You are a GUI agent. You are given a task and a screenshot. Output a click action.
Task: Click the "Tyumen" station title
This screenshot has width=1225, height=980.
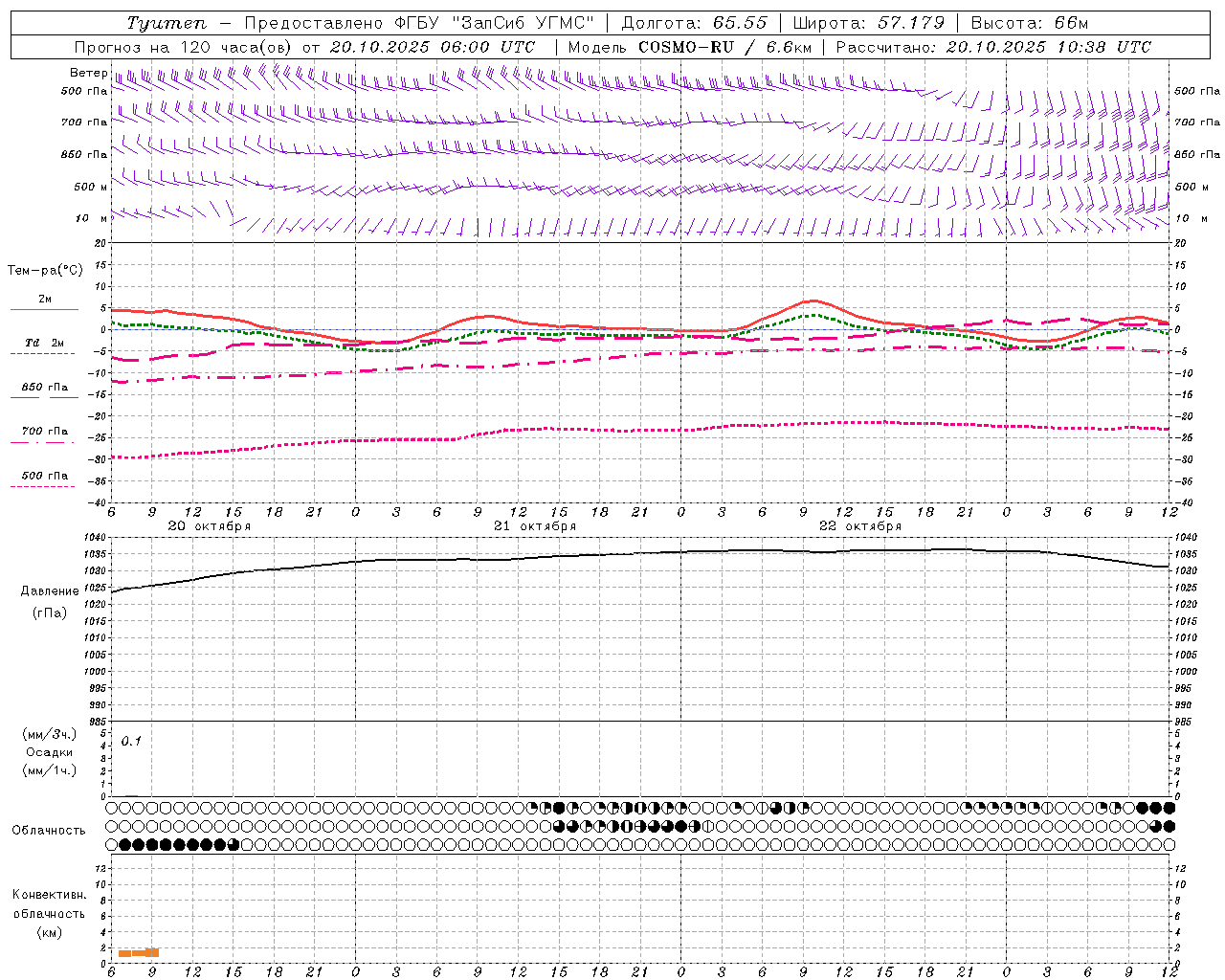(x=167, y=23)
